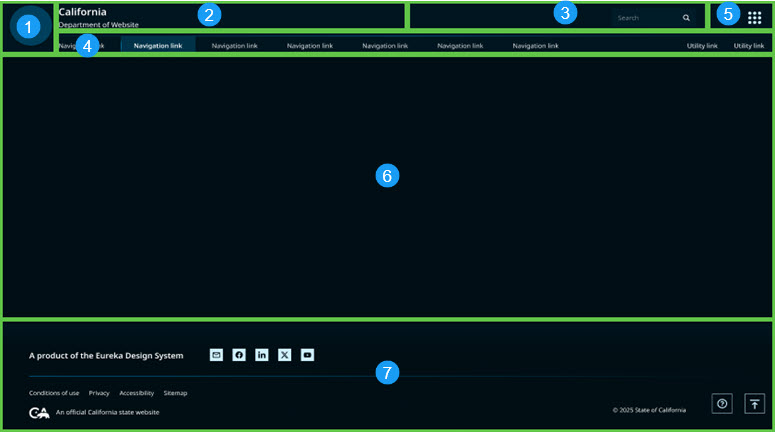Image resolution: width=775 pixels, height=432 pixels.
Task: Click the California site title
Action: click(83, 12)
